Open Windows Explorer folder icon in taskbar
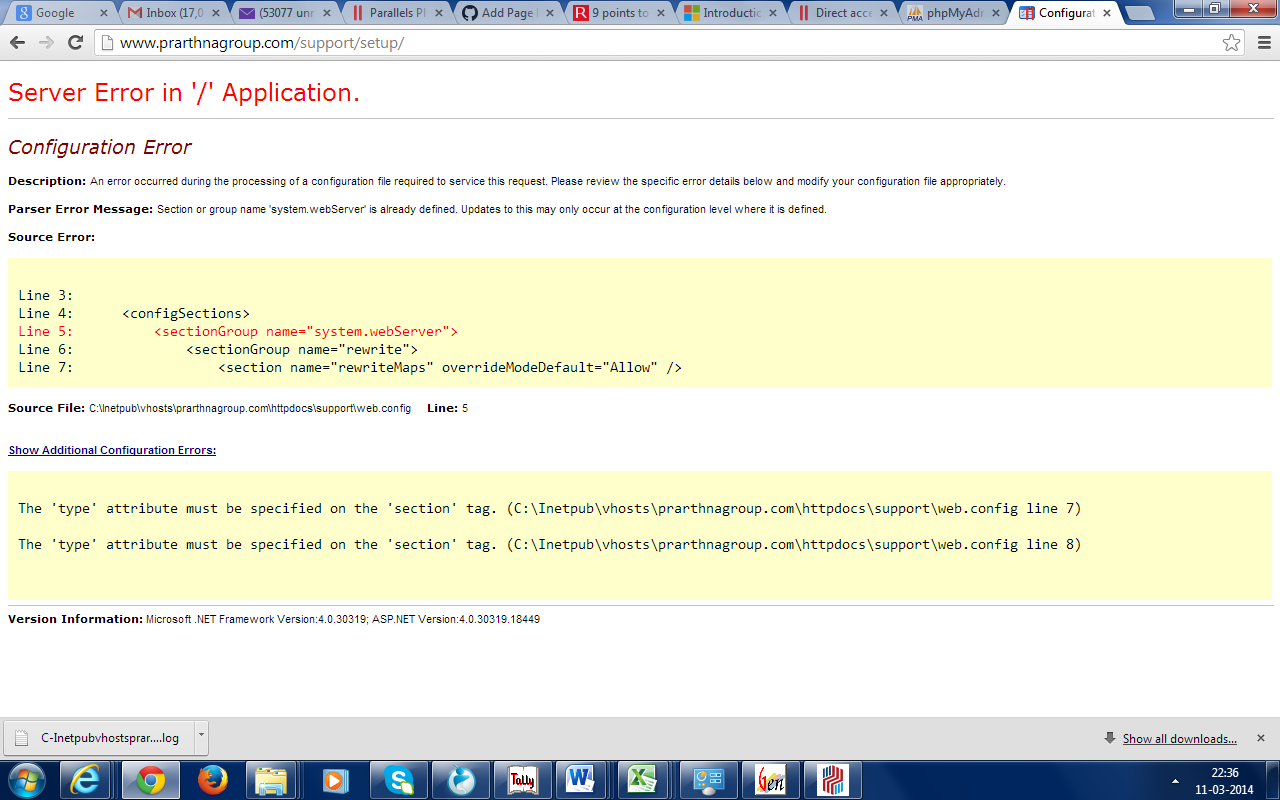Screen dimensions: 1280x800 point(272,780)
